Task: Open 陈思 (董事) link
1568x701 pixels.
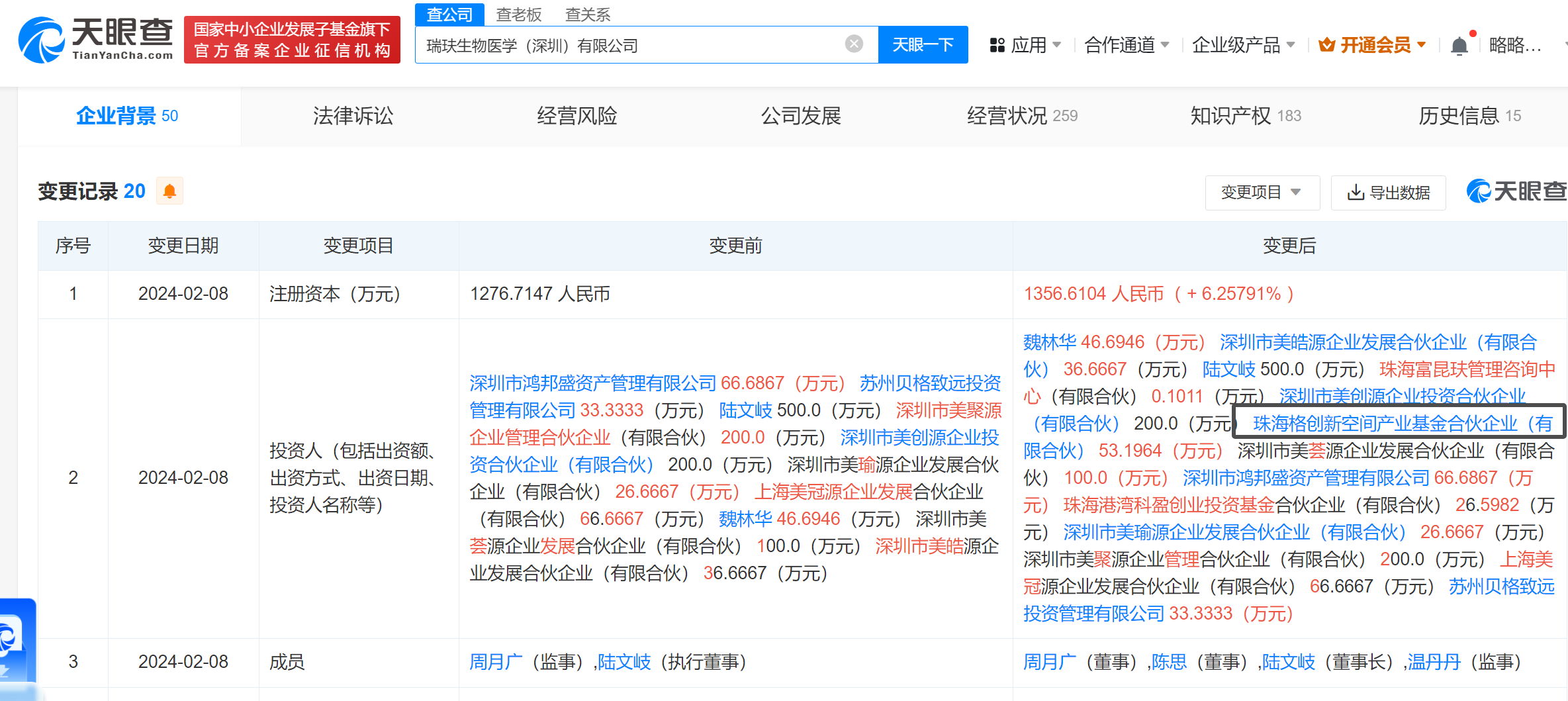Action: (1169, 662)
